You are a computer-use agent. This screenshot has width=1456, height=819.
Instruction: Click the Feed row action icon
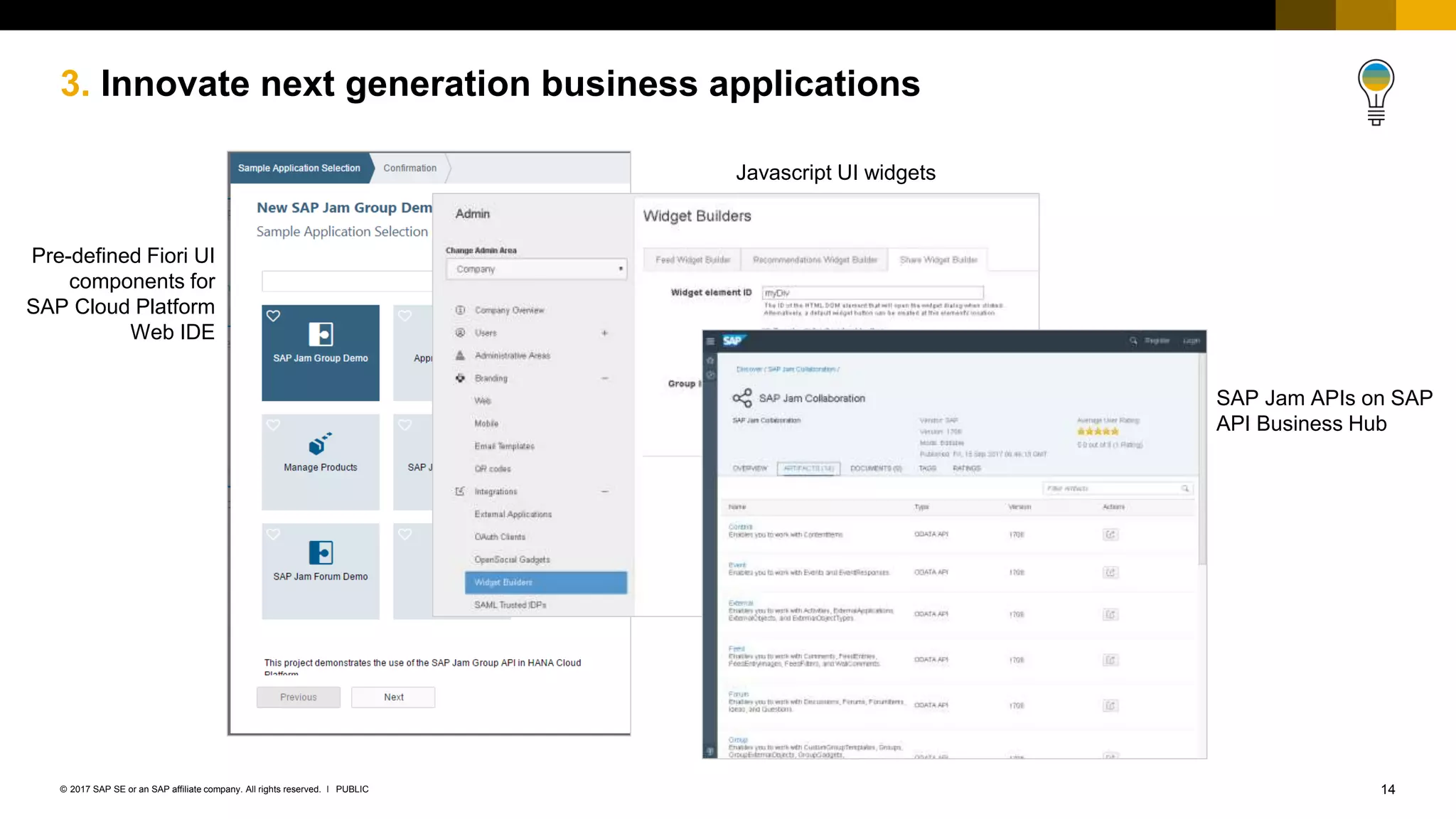point(1110,660)
